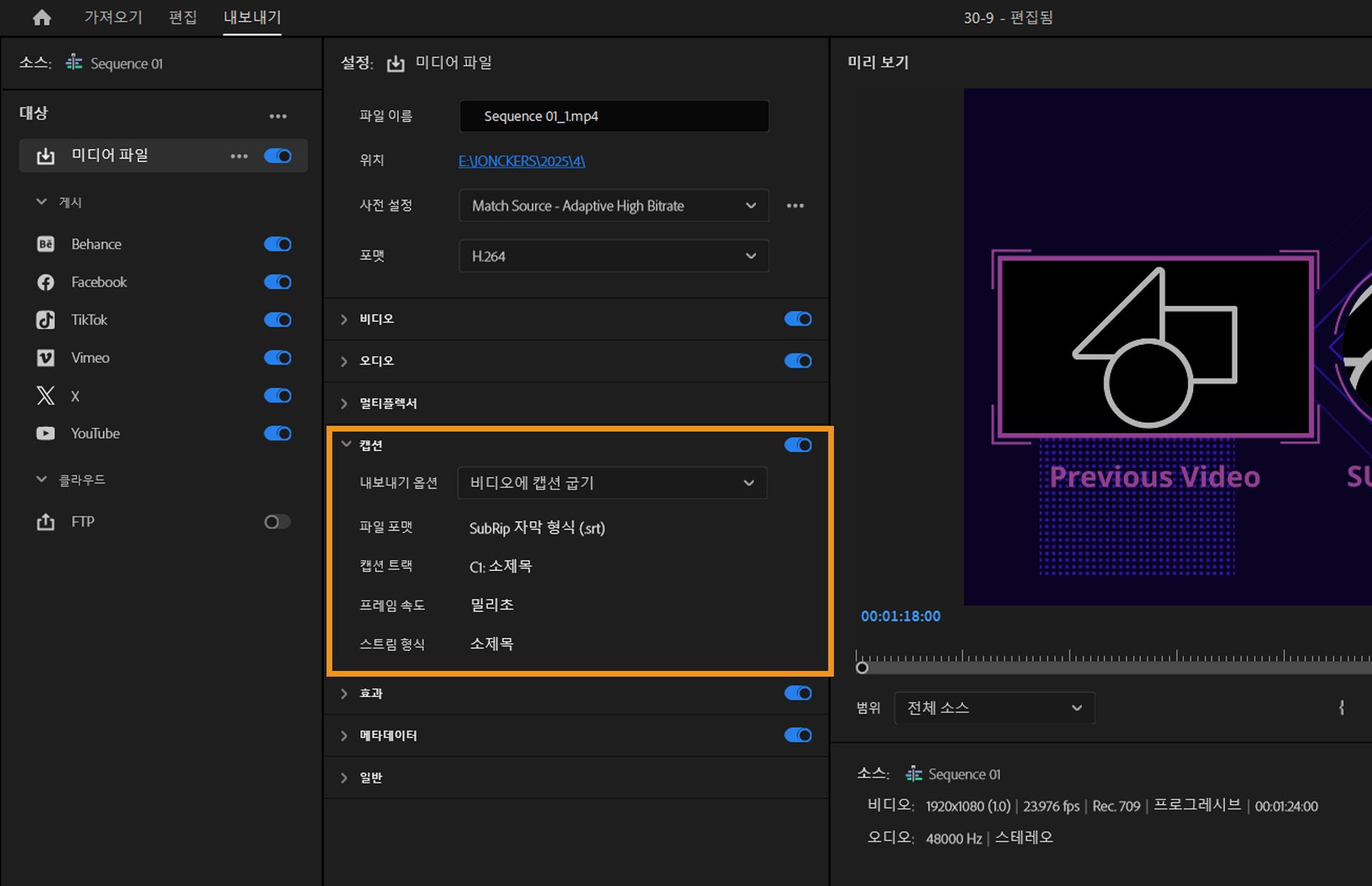Open the ellipsis menu next to 미디어 파일
Image resolution: width=1372 pixels, height=886 pixels.
point(239,156)
